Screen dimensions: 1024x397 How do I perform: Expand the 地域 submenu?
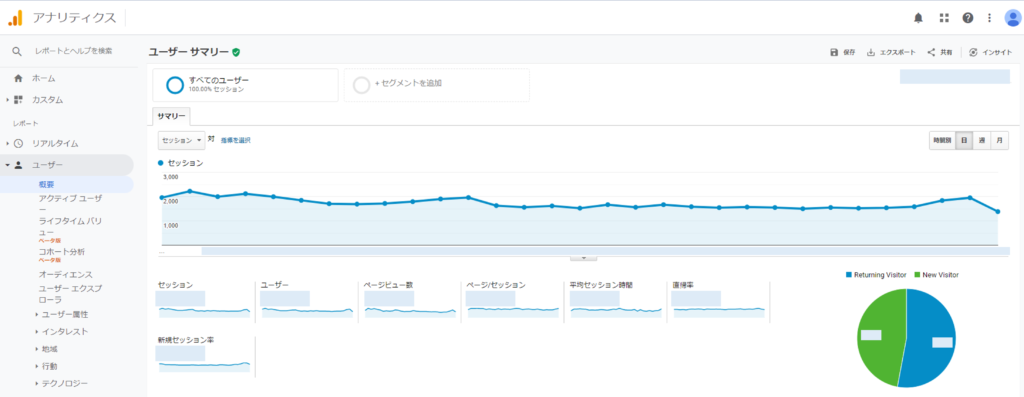[37, 349]
